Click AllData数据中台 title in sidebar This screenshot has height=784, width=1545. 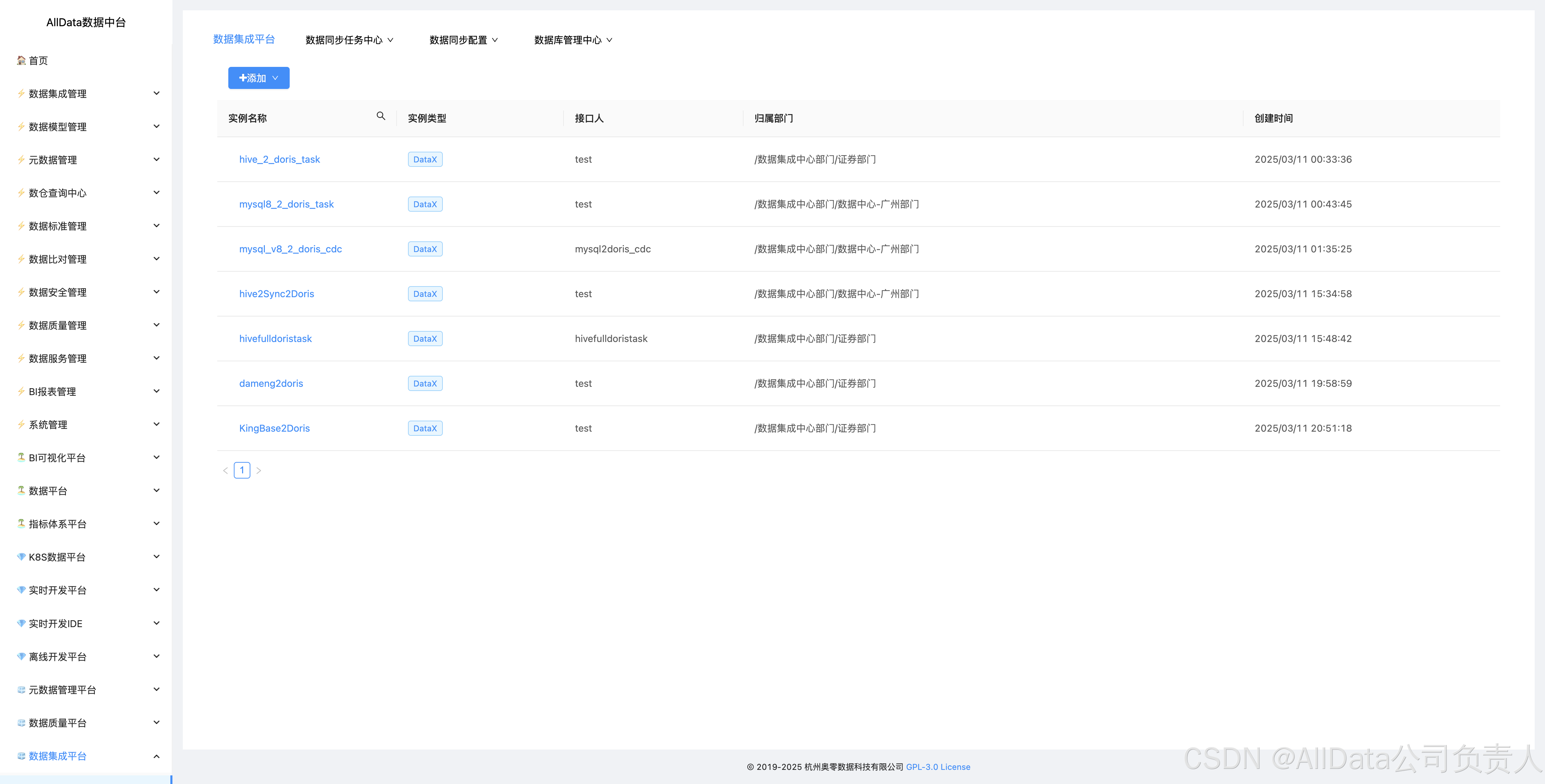tap(86, 23)
